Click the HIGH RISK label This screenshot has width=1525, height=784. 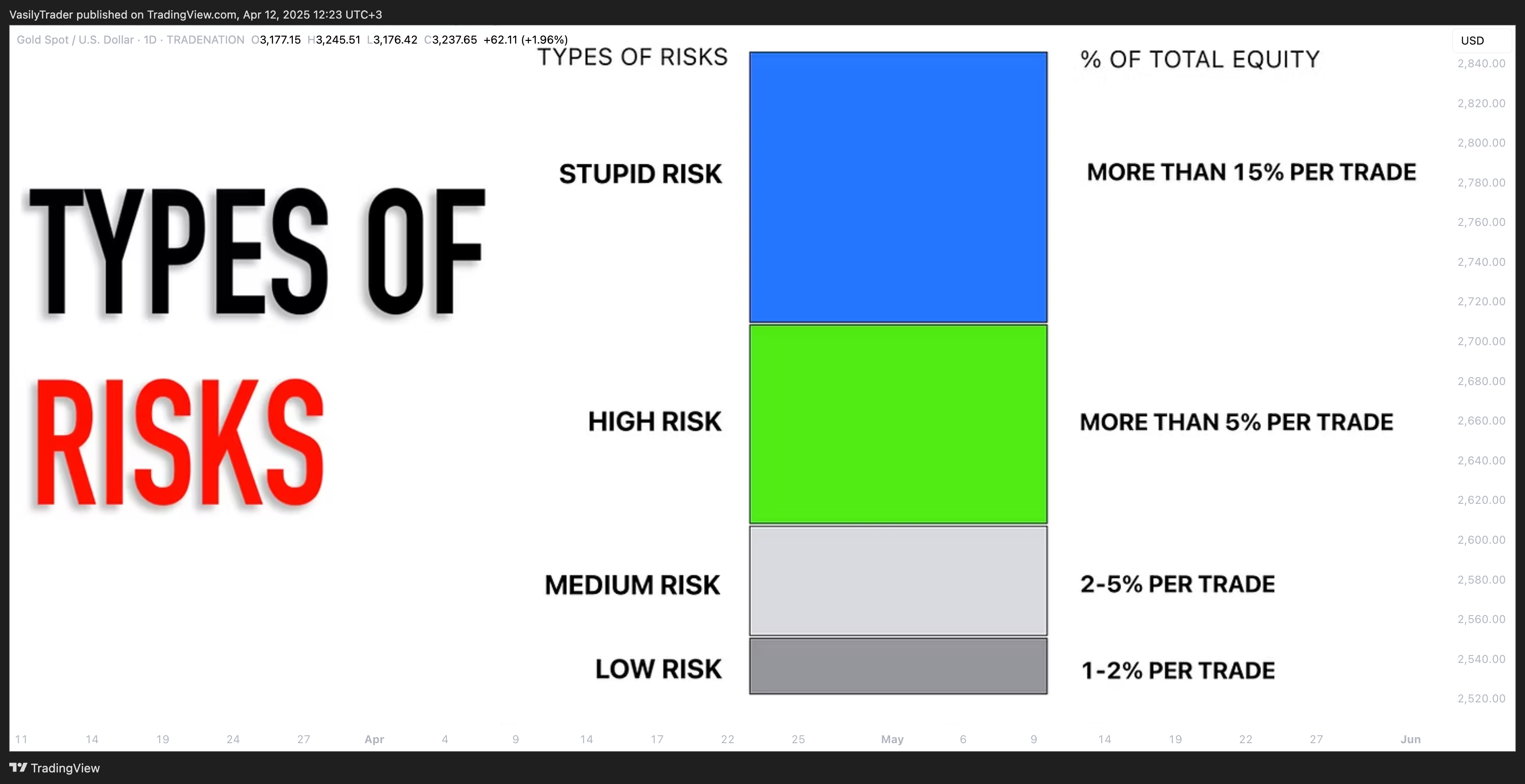point(655,422)
